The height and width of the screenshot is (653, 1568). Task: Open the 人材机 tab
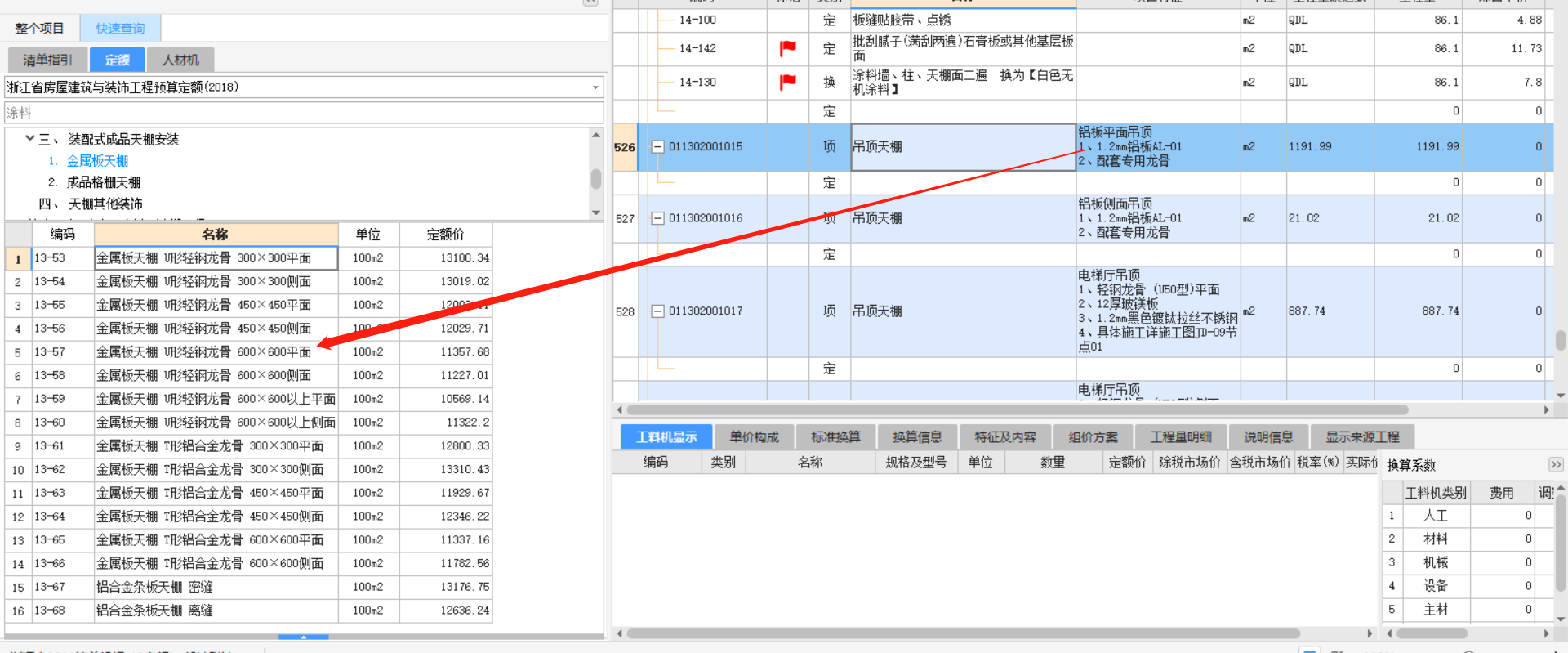[x=180, y=60]
